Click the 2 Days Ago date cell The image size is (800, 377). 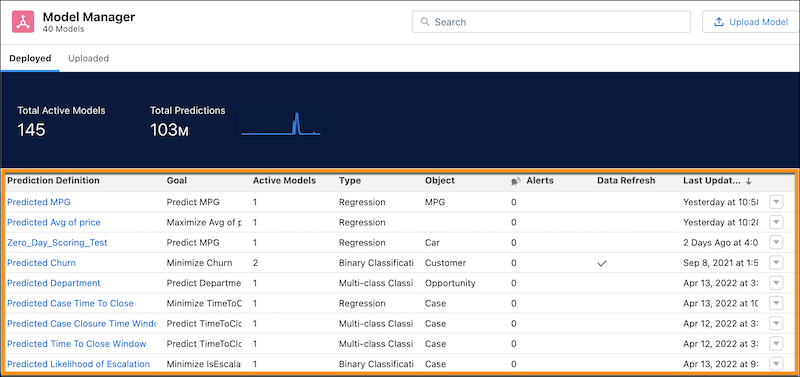click(x=720, y=242)
